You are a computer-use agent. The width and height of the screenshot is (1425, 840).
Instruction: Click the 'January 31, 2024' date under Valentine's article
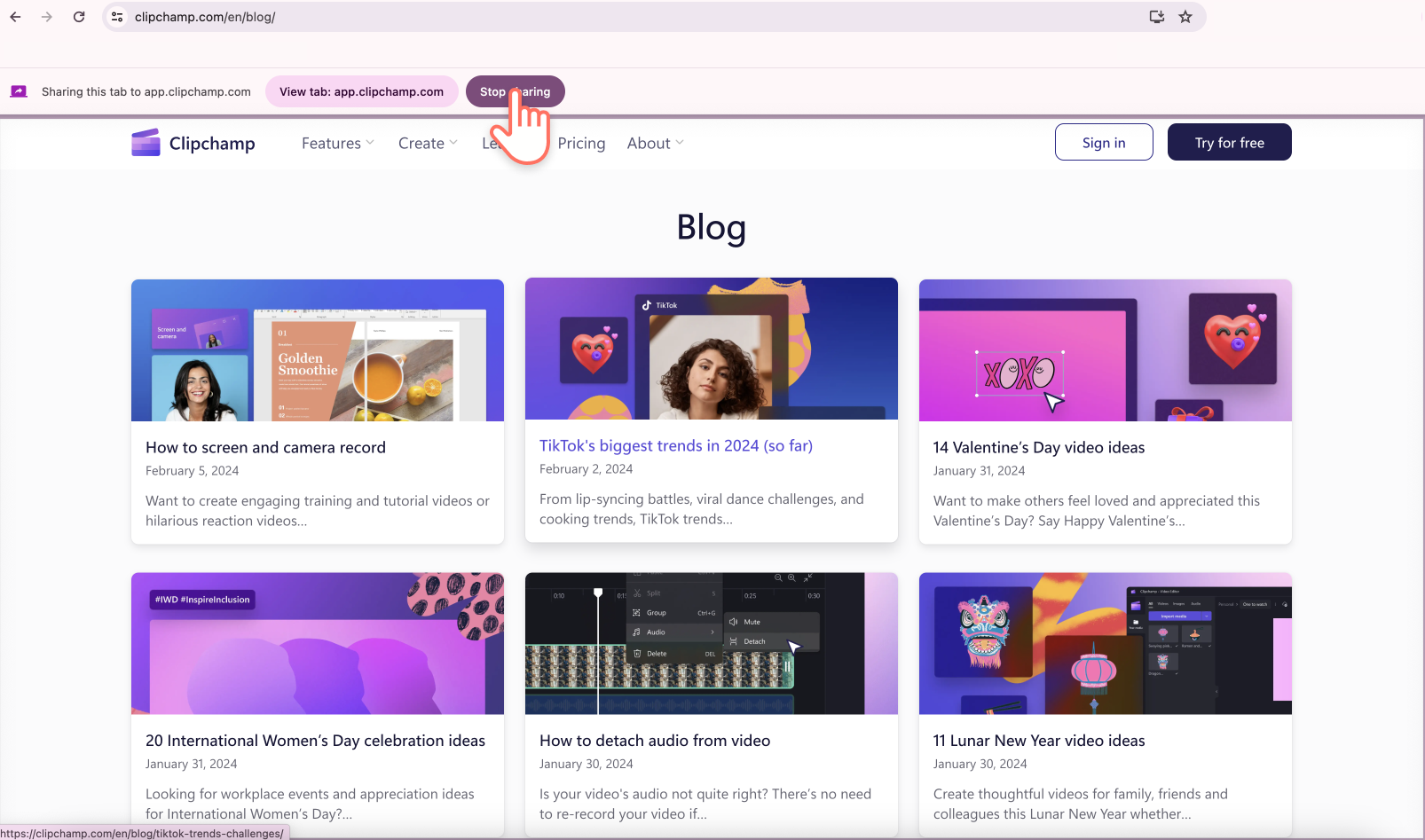979,471
